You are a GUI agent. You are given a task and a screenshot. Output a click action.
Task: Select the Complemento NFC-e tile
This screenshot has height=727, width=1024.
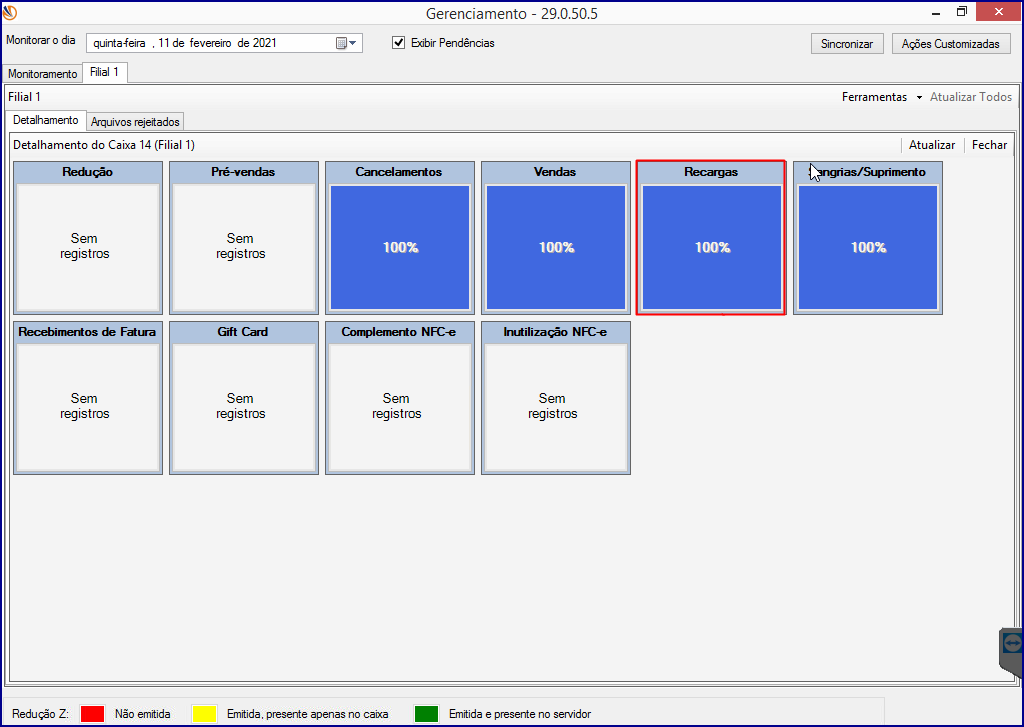[400, 398]
